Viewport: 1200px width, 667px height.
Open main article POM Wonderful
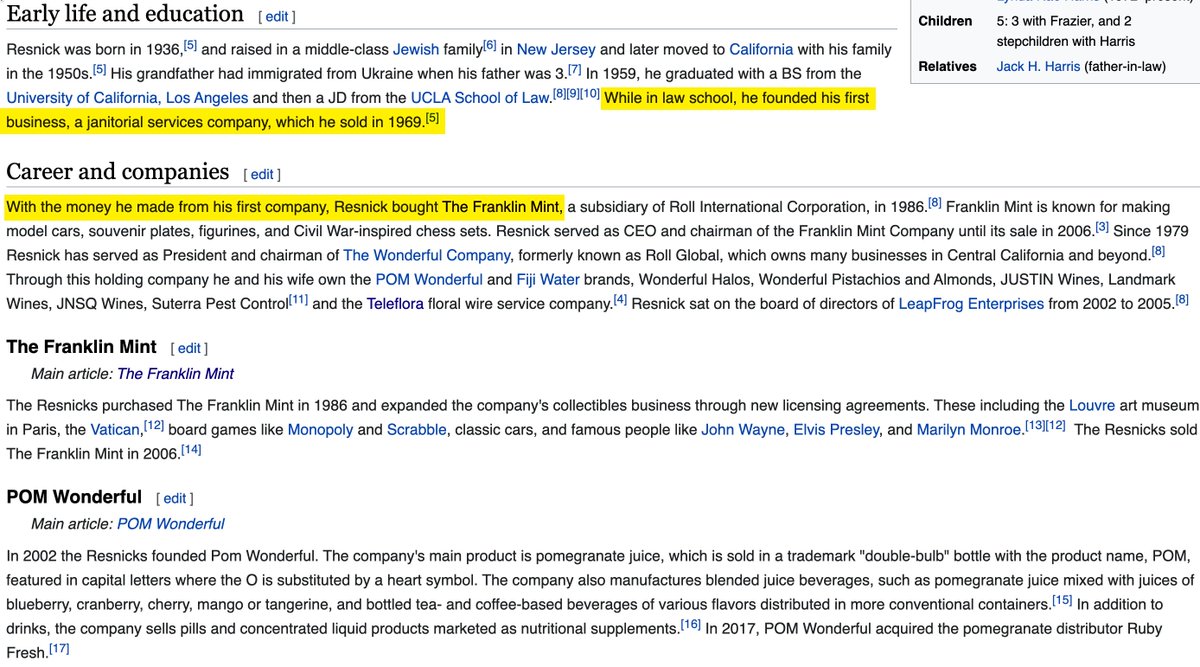(x=171, y=524)
